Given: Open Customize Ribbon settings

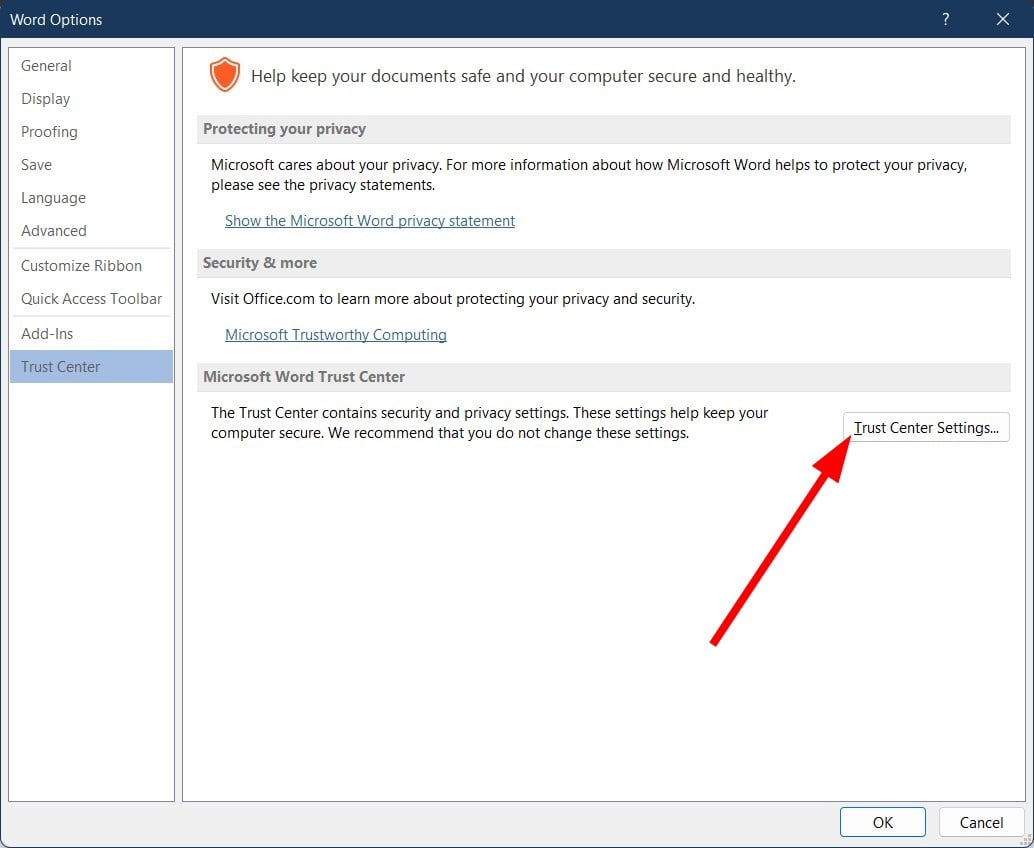Looking at the screenshot, I should (x=91, y=266).
